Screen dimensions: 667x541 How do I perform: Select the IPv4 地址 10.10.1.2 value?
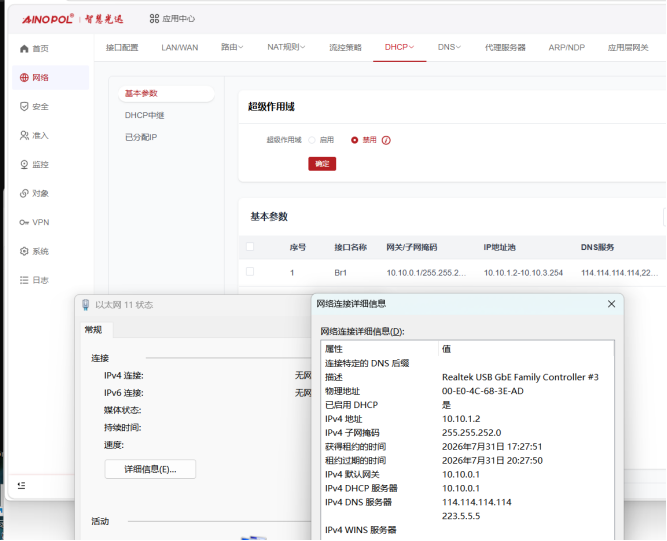coord(461,419)
